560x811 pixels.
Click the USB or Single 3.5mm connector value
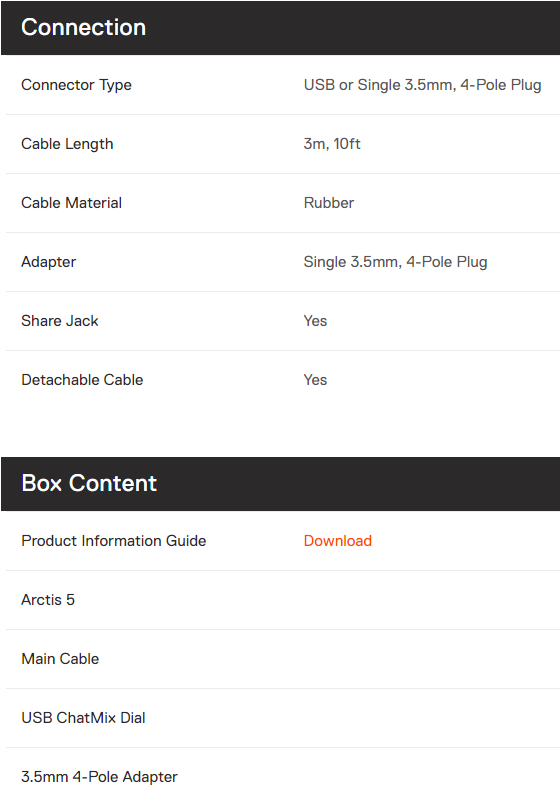tap(422, 85)
